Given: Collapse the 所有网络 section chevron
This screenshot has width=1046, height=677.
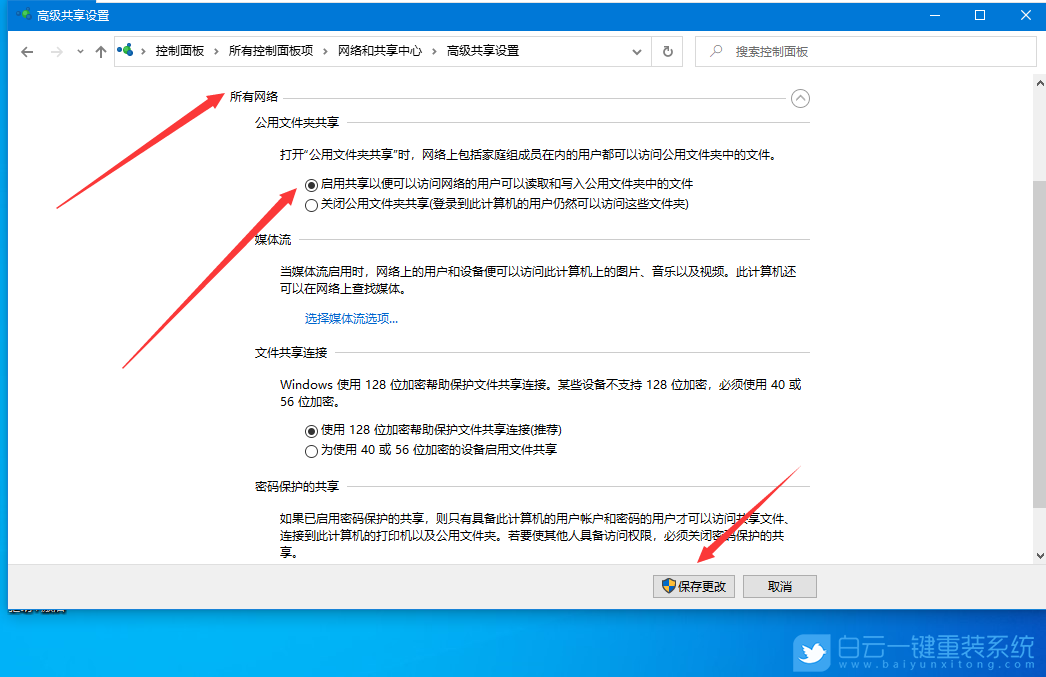Looking at the screenshot, I should pyautogui.click(x=800, y=98).
